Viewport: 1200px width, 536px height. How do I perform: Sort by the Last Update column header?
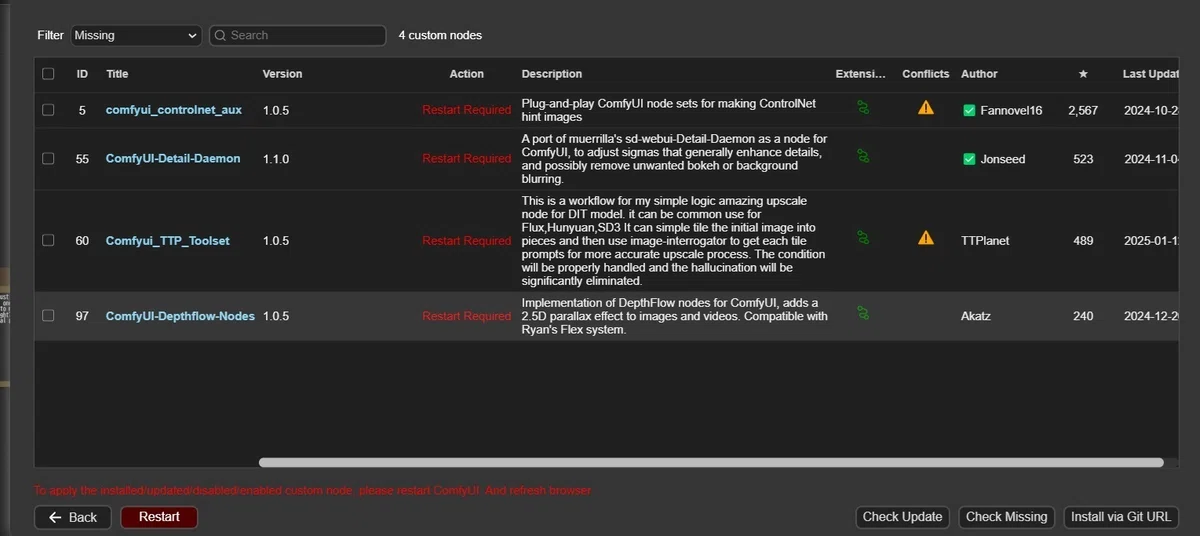click(1152, 74)
